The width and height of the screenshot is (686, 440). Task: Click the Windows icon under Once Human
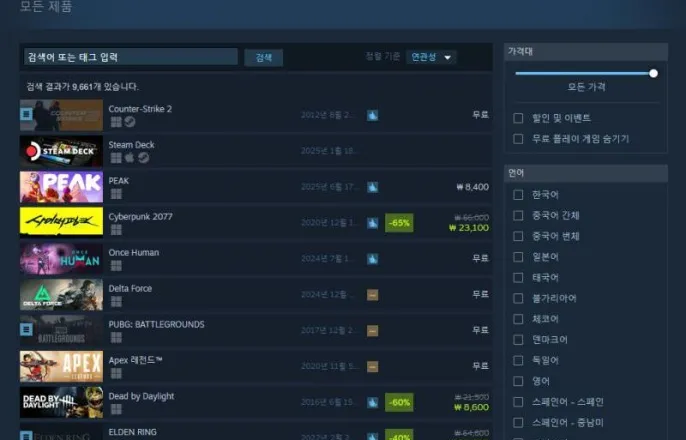click(x=116, y=265)
